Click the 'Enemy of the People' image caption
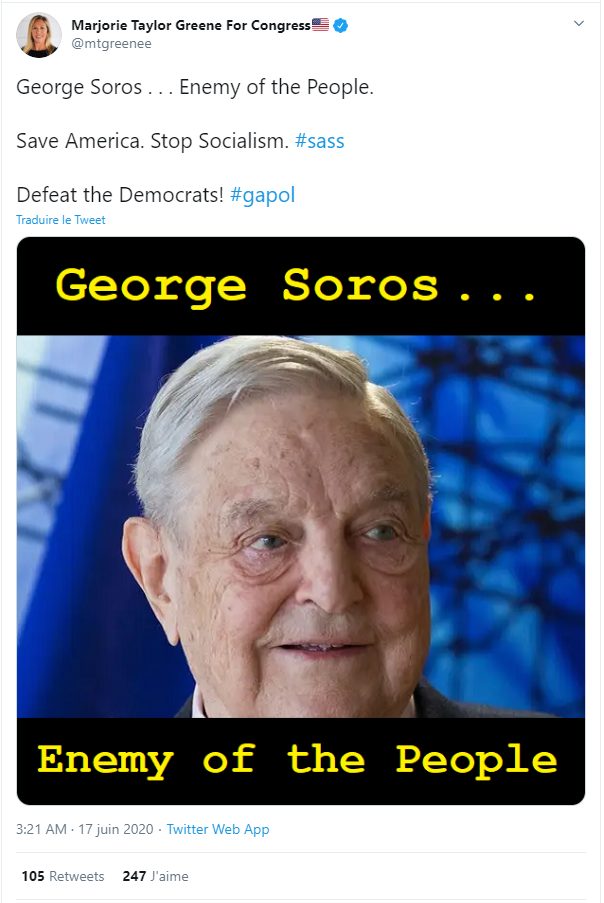Viewport: 604px width, 903px height. click(298, 760)
